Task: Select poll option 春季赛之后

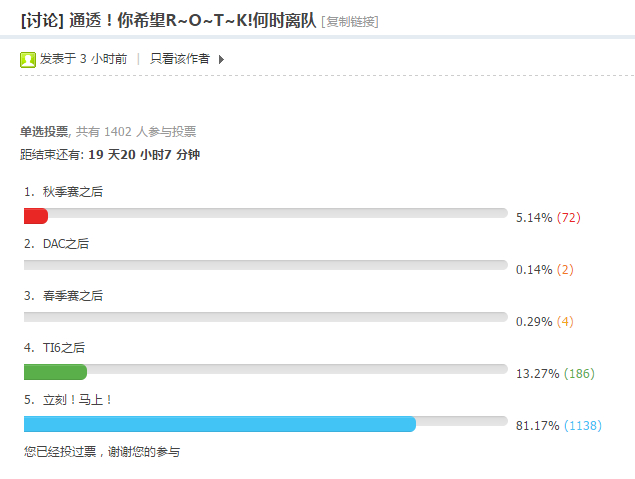Action: tap(72, 295)
